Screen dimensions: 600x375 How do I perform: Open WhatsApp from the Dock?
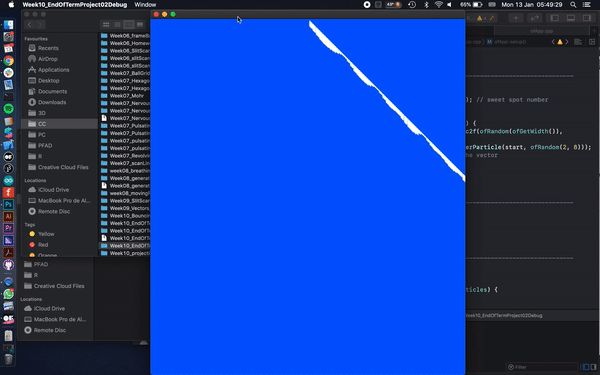pos(8,294)
